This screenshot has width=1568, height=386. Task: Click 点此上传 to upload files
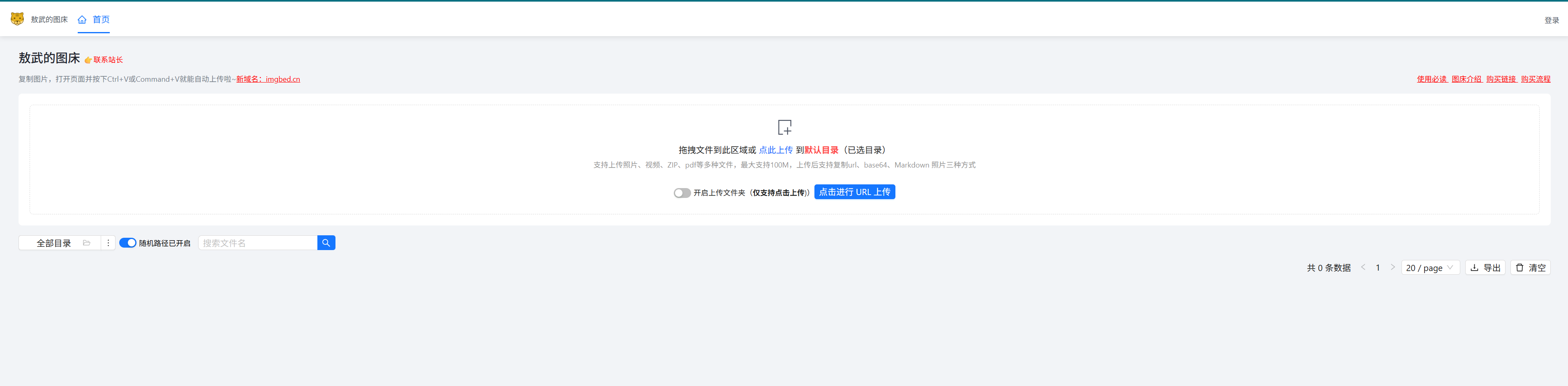point(775,150)
